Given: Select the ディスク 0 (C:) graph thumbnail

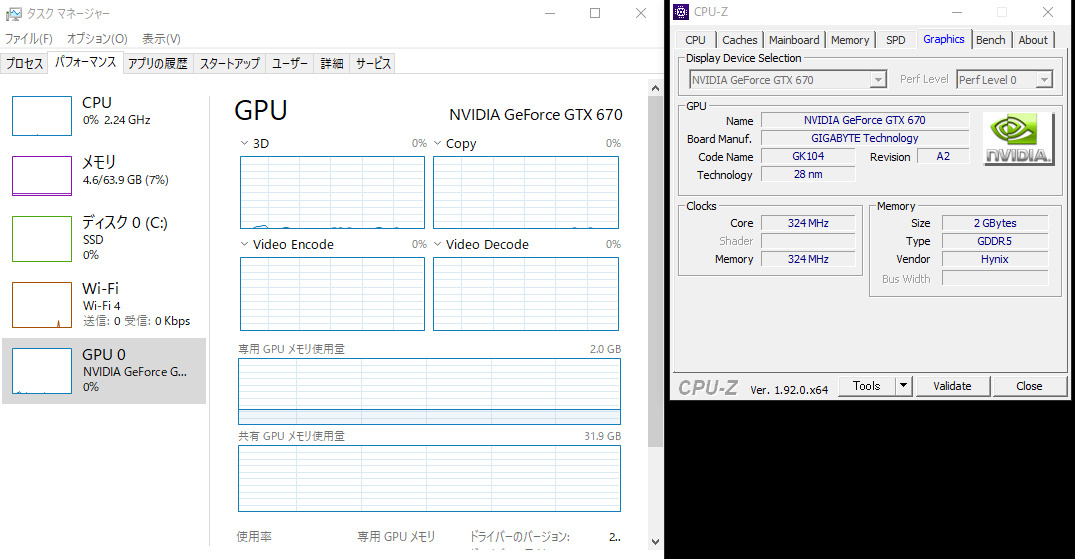Looking at the screenshot, I should pos(42,239).
